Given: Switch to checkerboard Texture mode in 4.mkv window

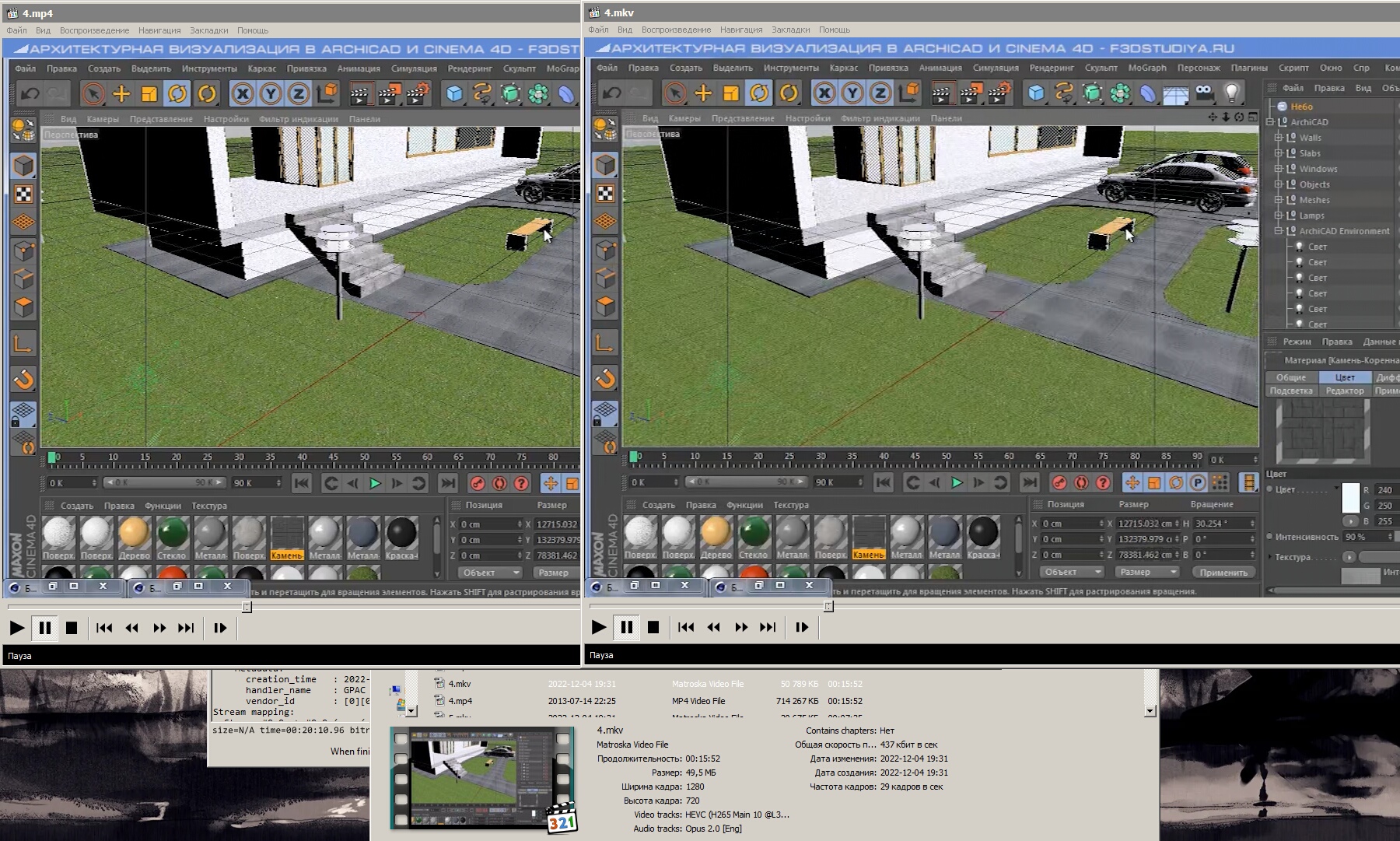Looking at the screenshot, I should (x=606, y=193).
